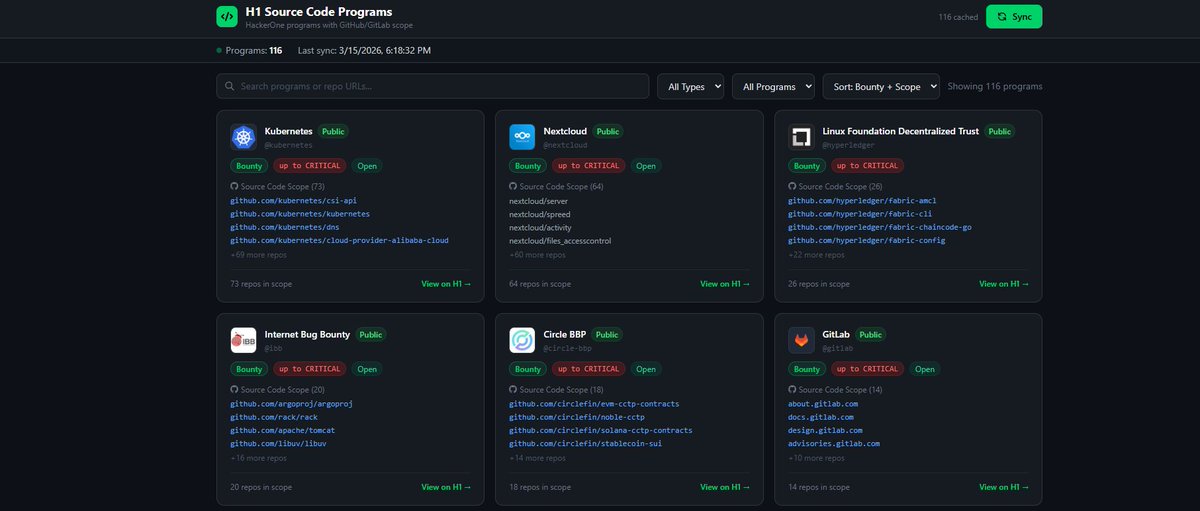Open View on H1 for Kubernetes

pos(446,284)
